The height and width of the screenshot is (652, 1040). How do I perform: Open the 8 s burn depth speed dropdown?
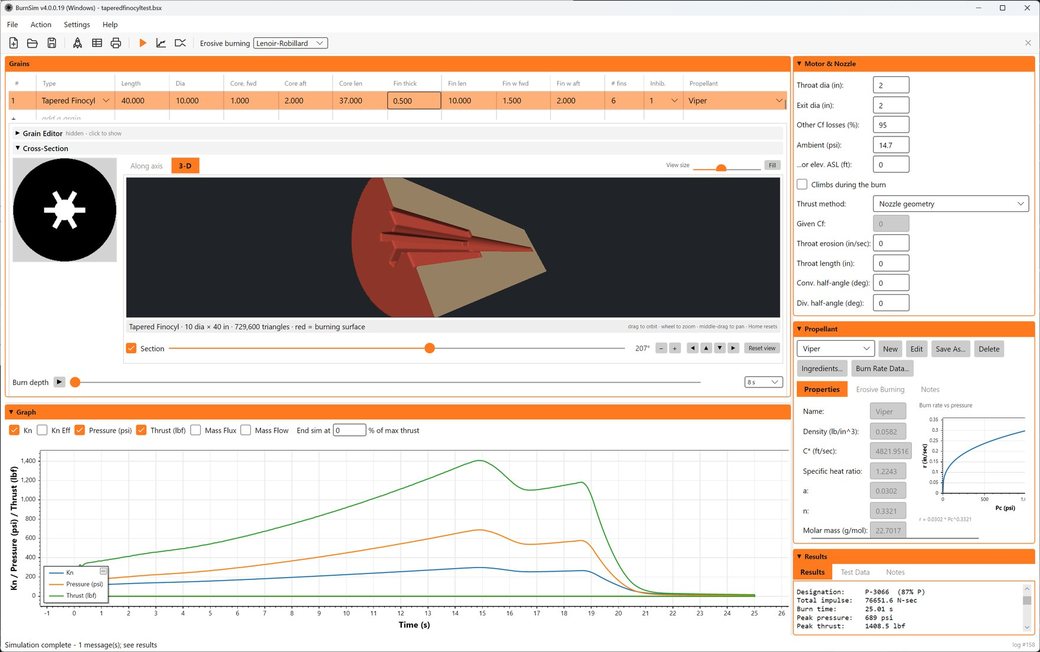763,382
